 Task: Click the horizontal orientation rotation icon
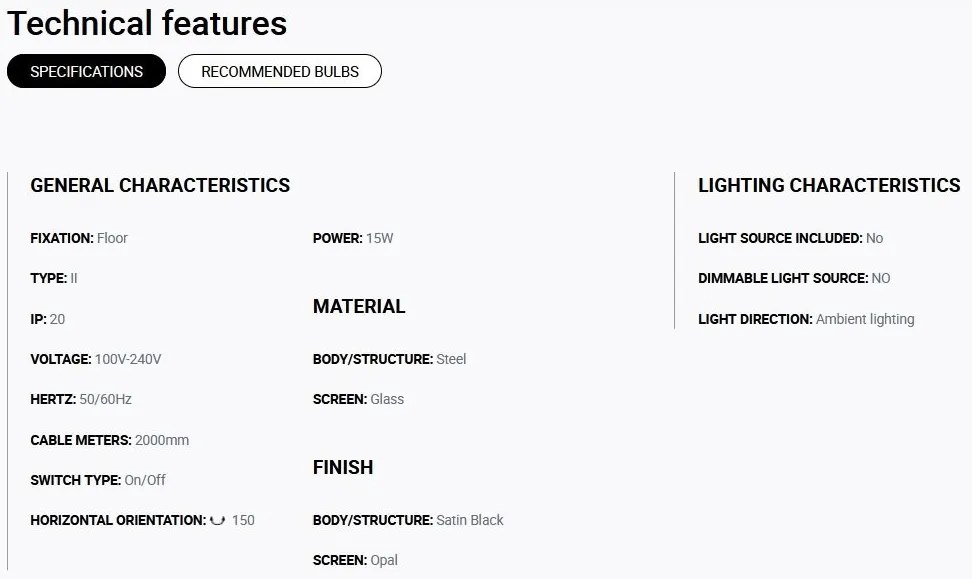217,520
